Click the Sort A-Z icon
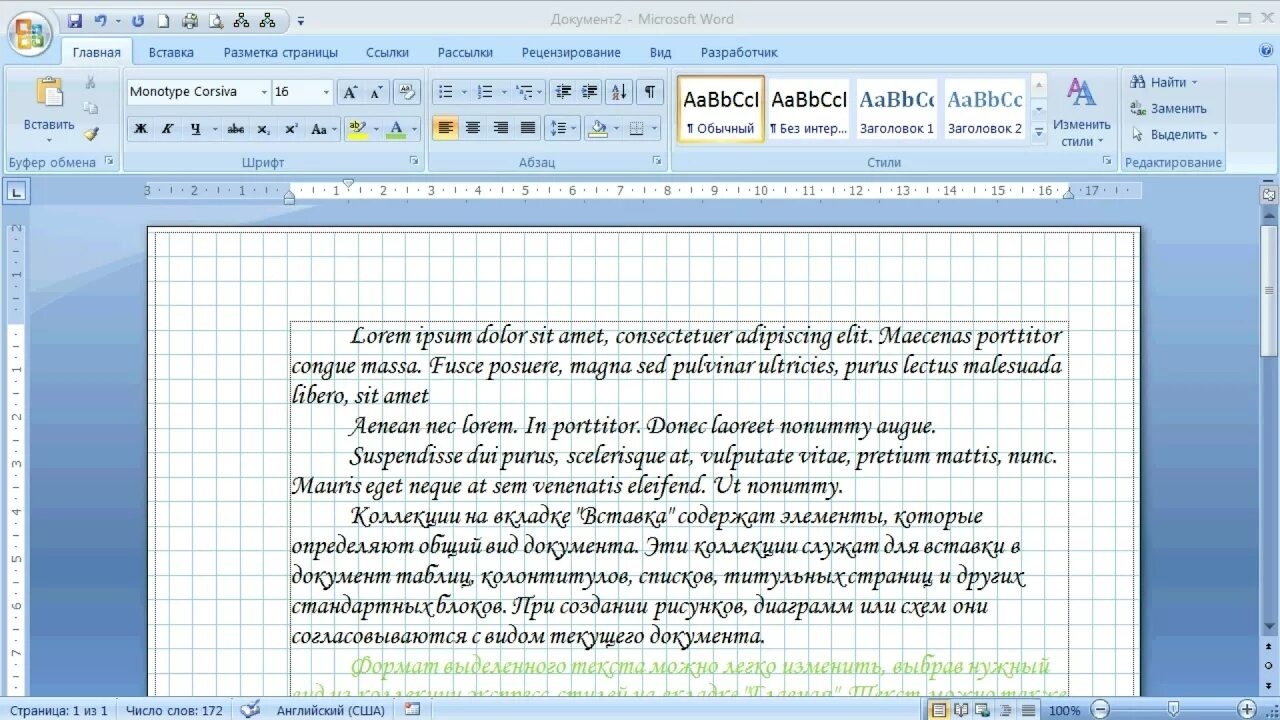This screenshot has height=720, width=1280. point(619,92)
